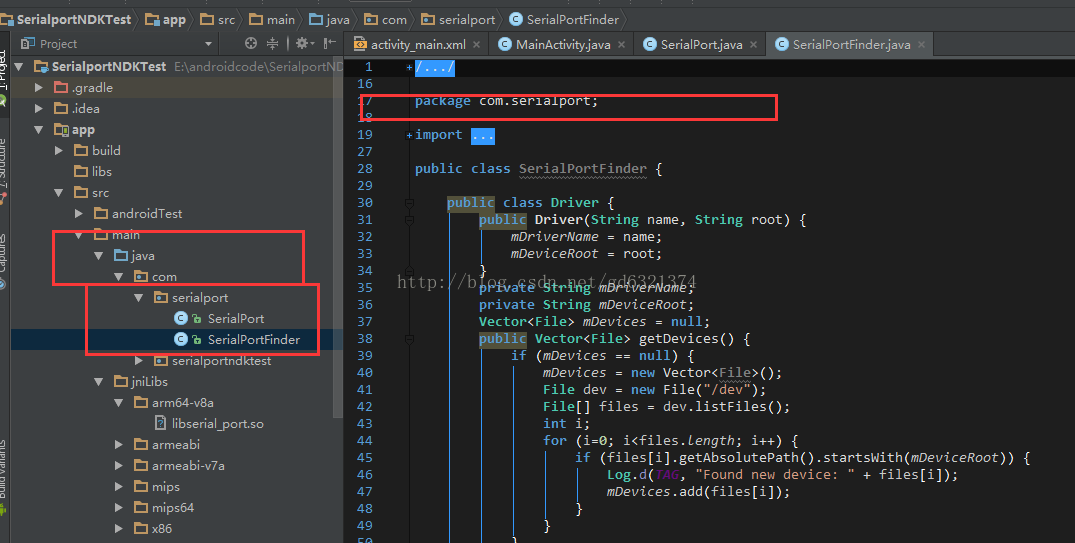Select SerialPort class in project tree
The image size is (1075, 543).
(236, 319)
